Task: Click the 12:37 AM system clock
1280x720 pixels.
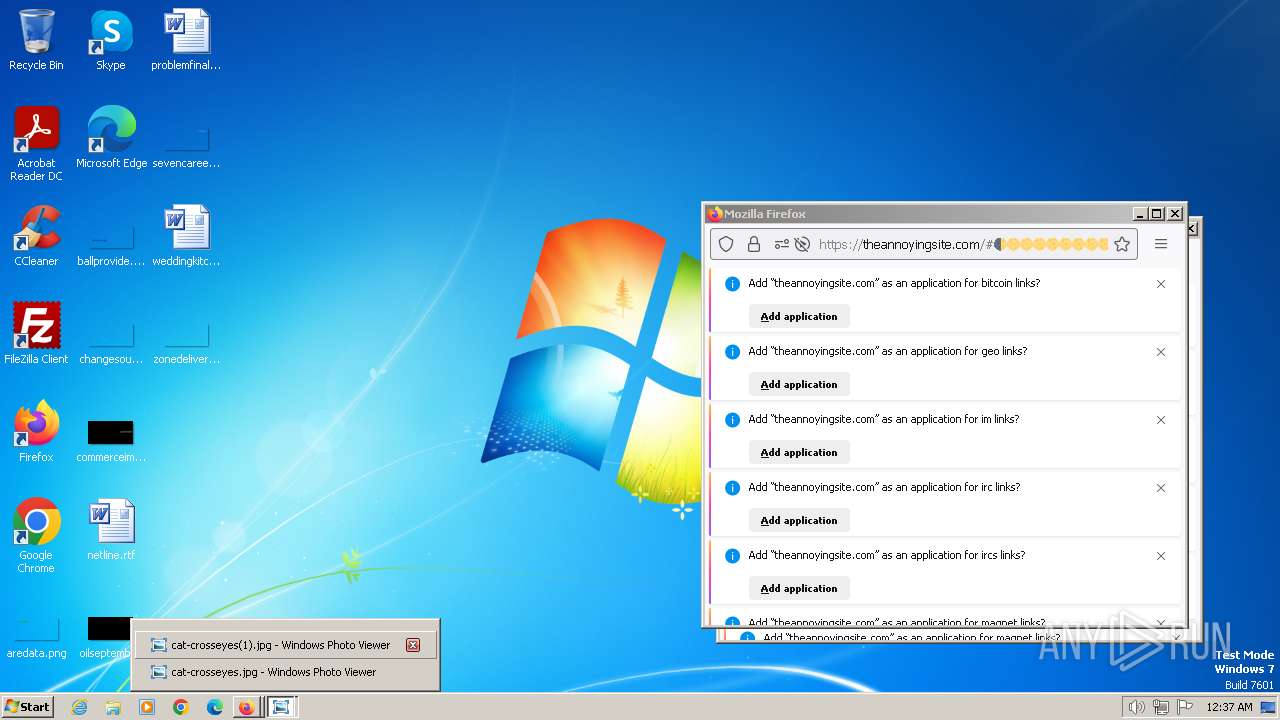Action: 1229,707
